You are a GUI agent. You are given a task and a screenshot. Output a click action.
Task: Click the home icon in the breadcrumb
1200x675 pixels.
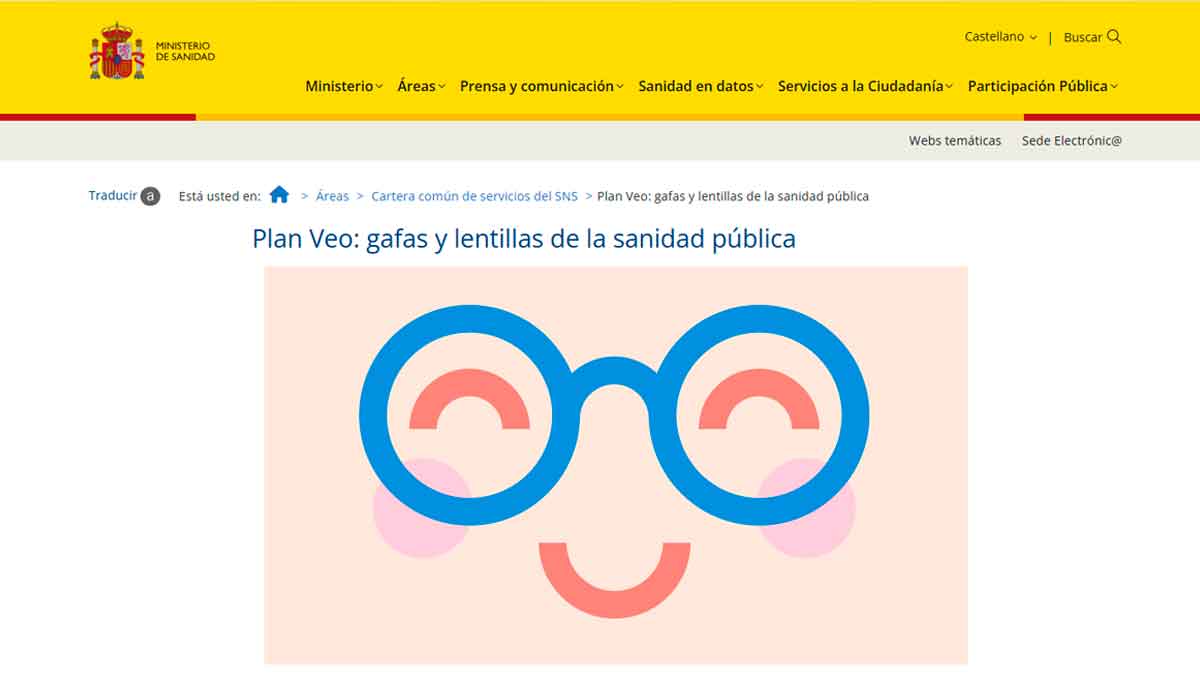279,195
